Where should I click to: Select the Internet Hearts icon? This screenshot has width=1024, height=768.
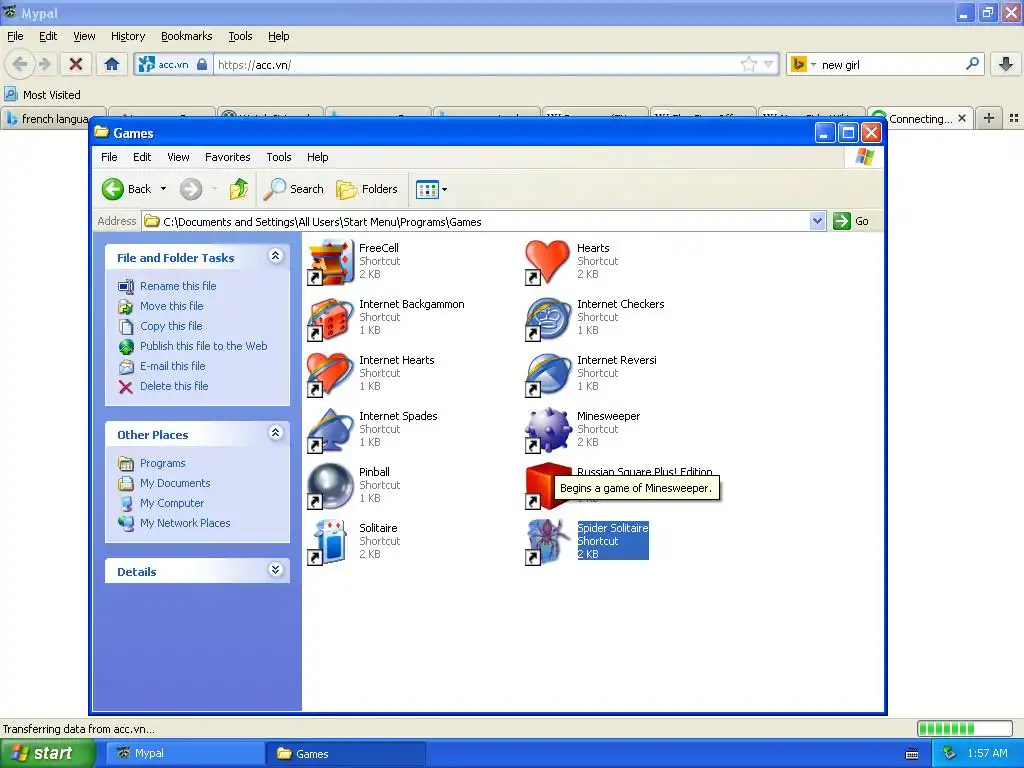click(x=330, y=375)
